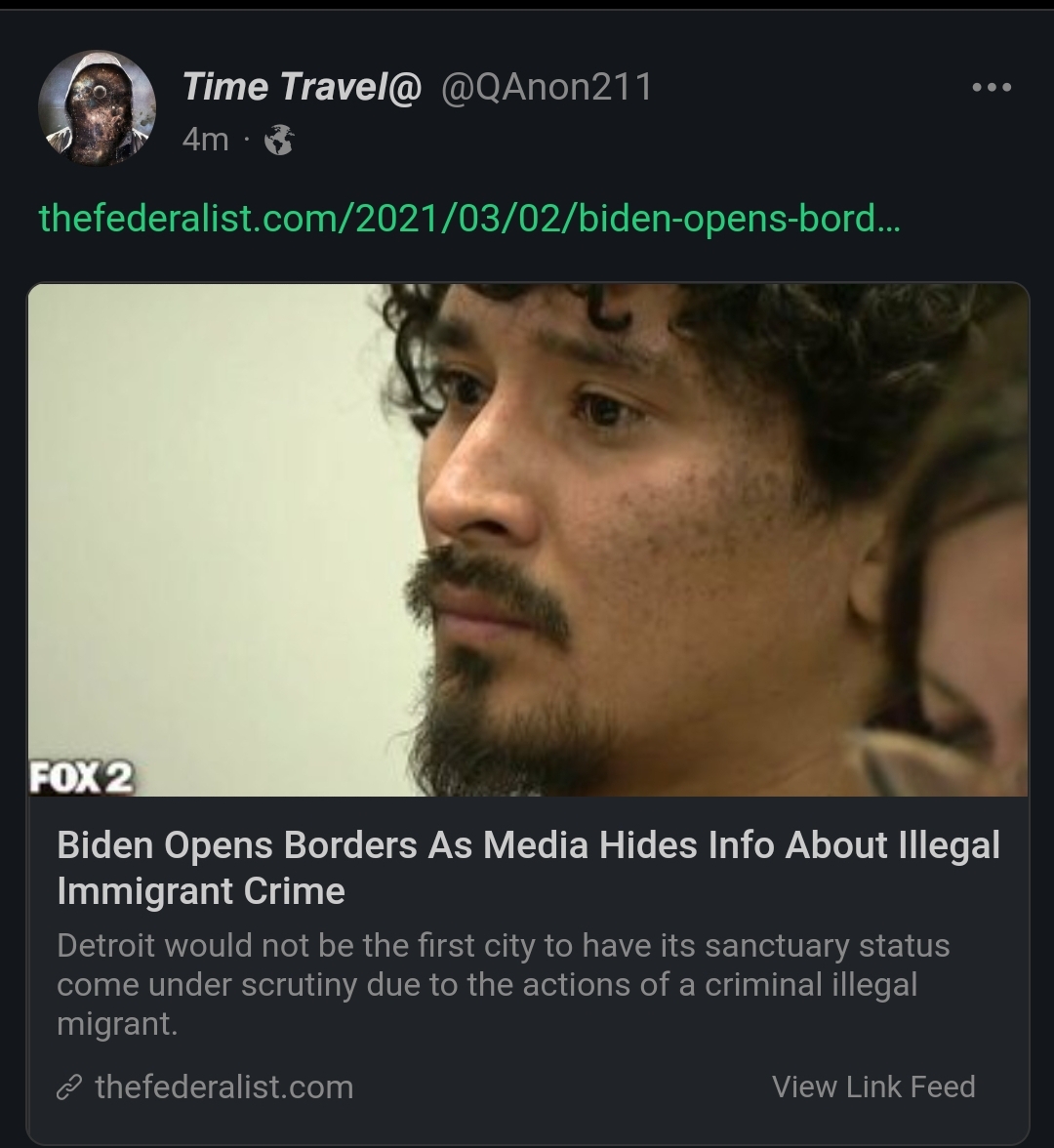
Task: Click the empty header space right of @QAnon211
Action: point(805,87)
